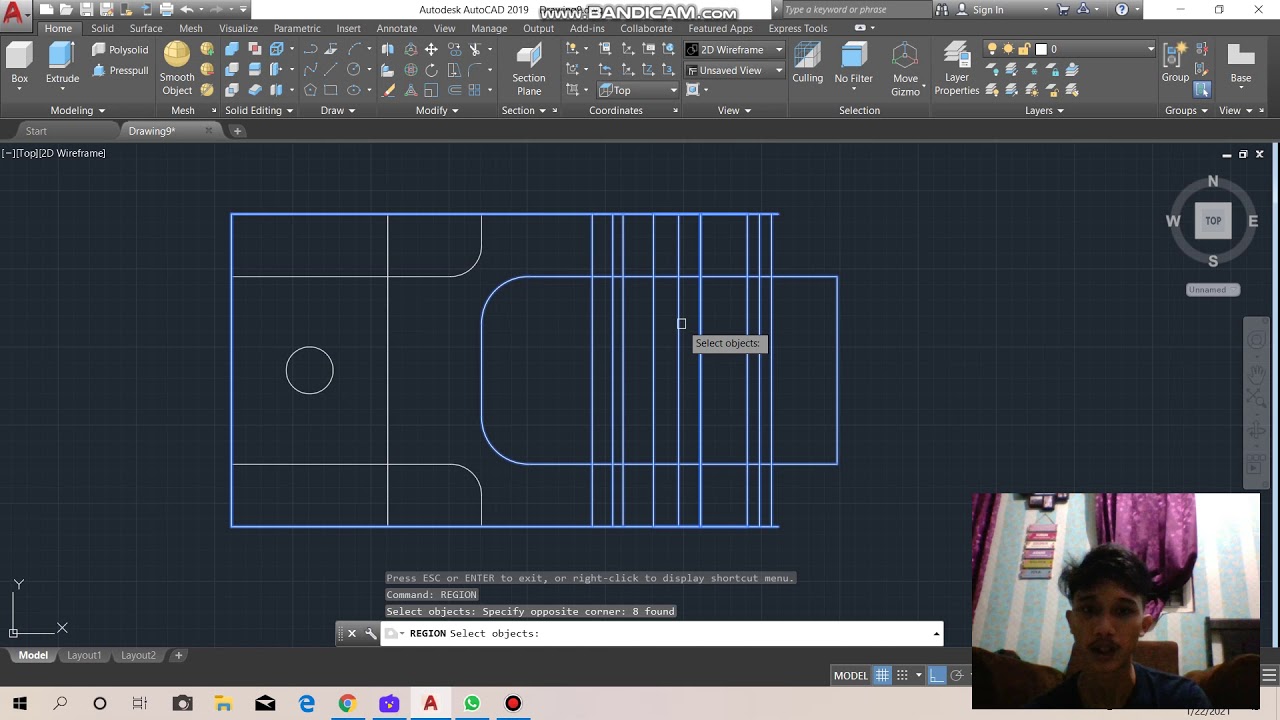Select the Box solid tool
The image size is (1280, 720).
20,64
